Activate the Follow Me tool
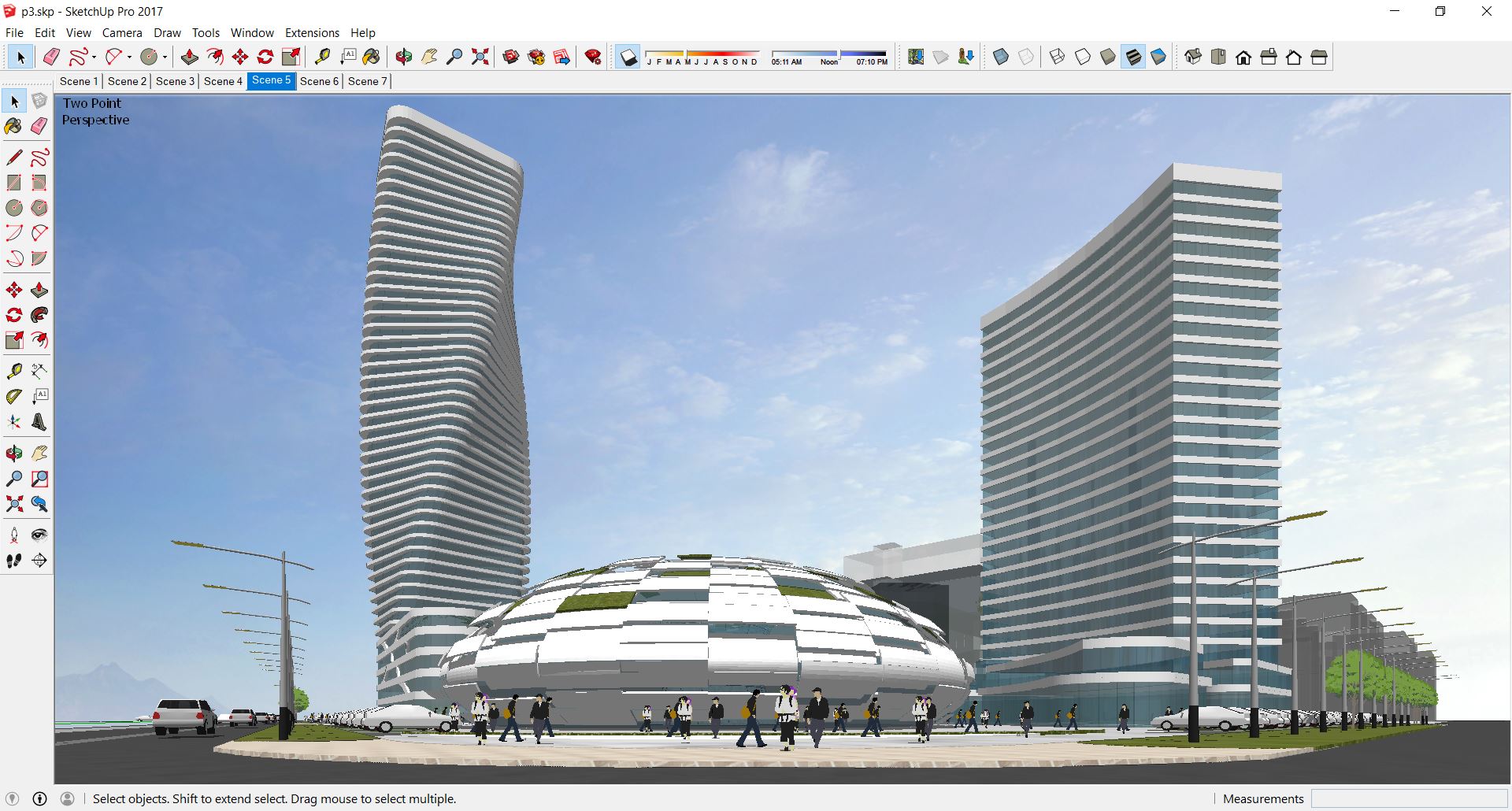This screenshot has width=1512, height=811. [39, 315]
